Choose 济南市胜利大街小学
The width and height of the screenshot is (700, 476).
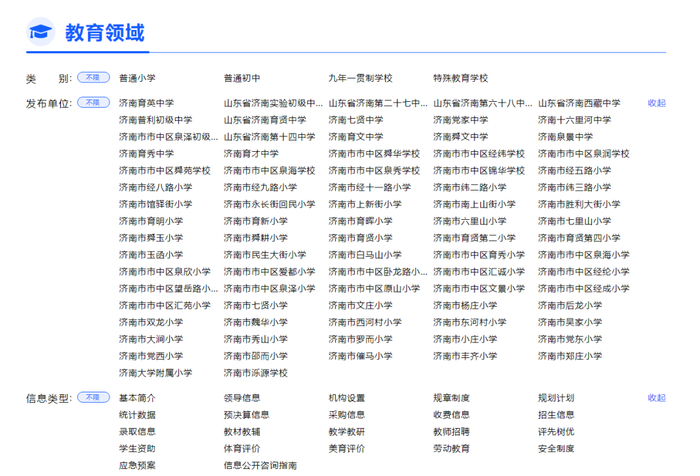click(x=579, y=204)
